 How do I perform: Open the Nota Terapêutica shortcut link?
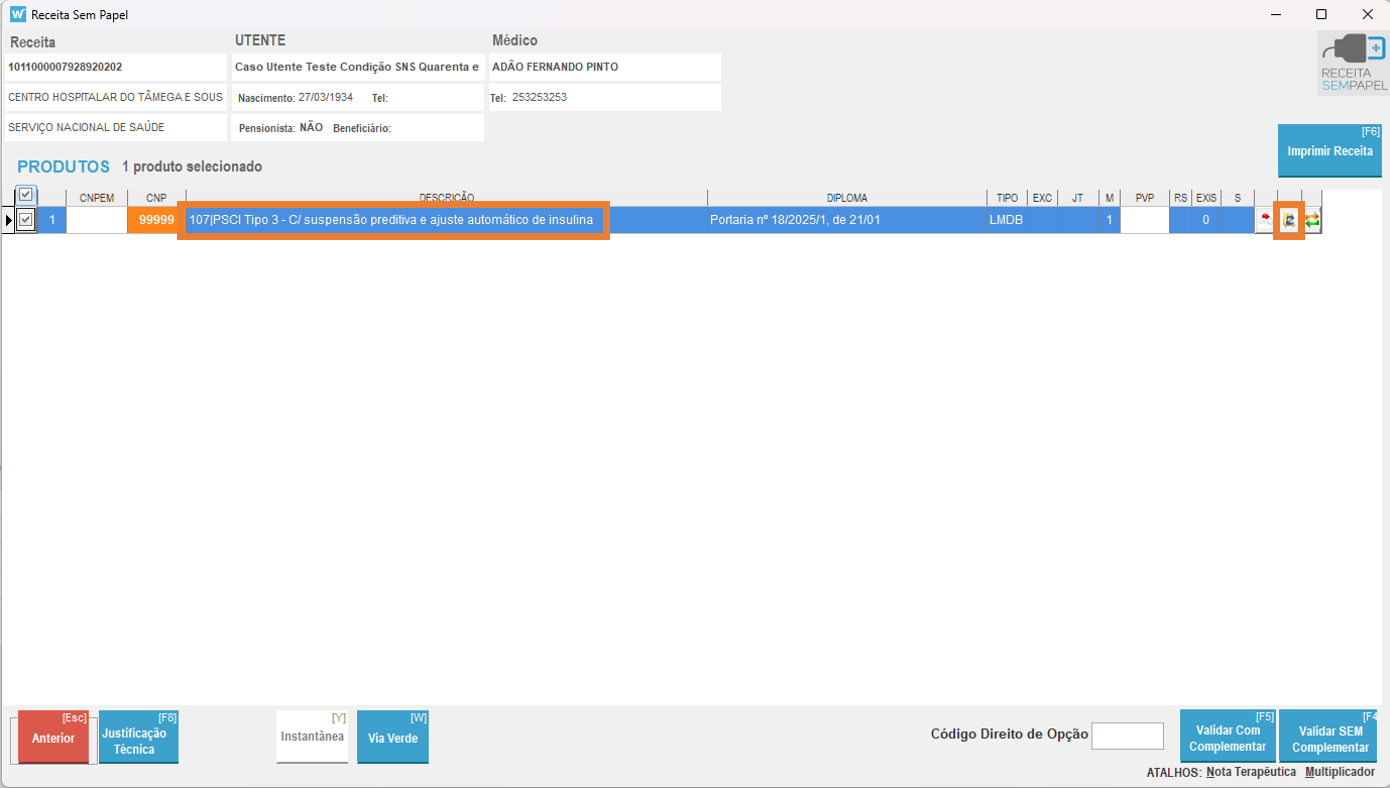1251,772
